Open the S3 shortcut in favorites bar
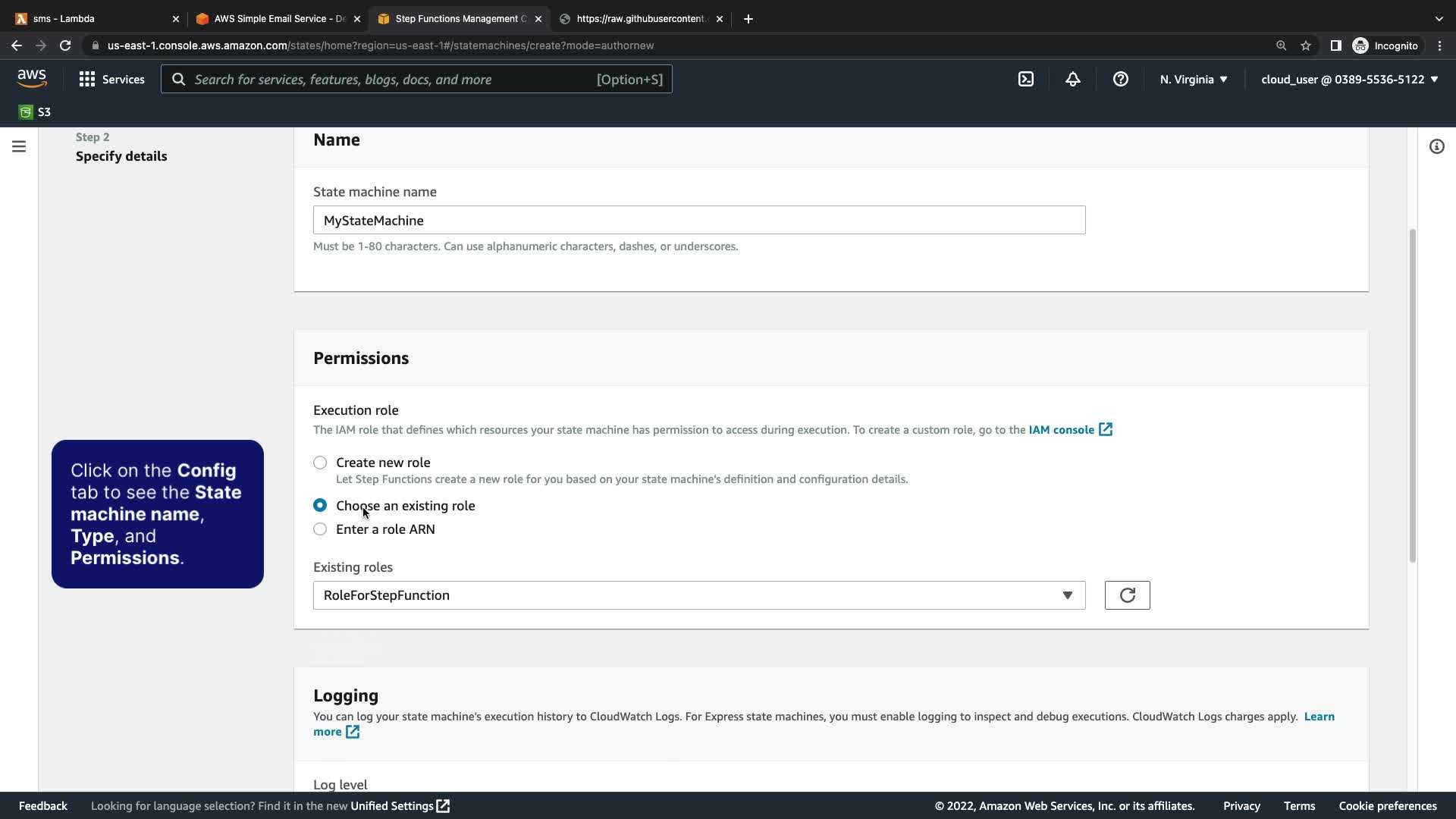 (x=35, y=112)
